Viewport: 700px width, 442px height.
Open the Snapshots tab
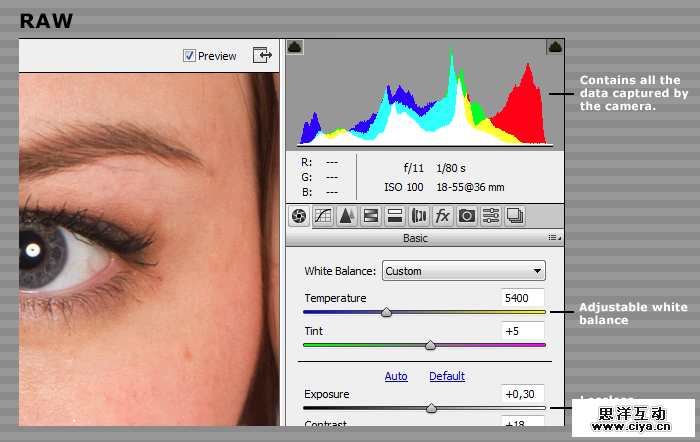pos(514,216)
